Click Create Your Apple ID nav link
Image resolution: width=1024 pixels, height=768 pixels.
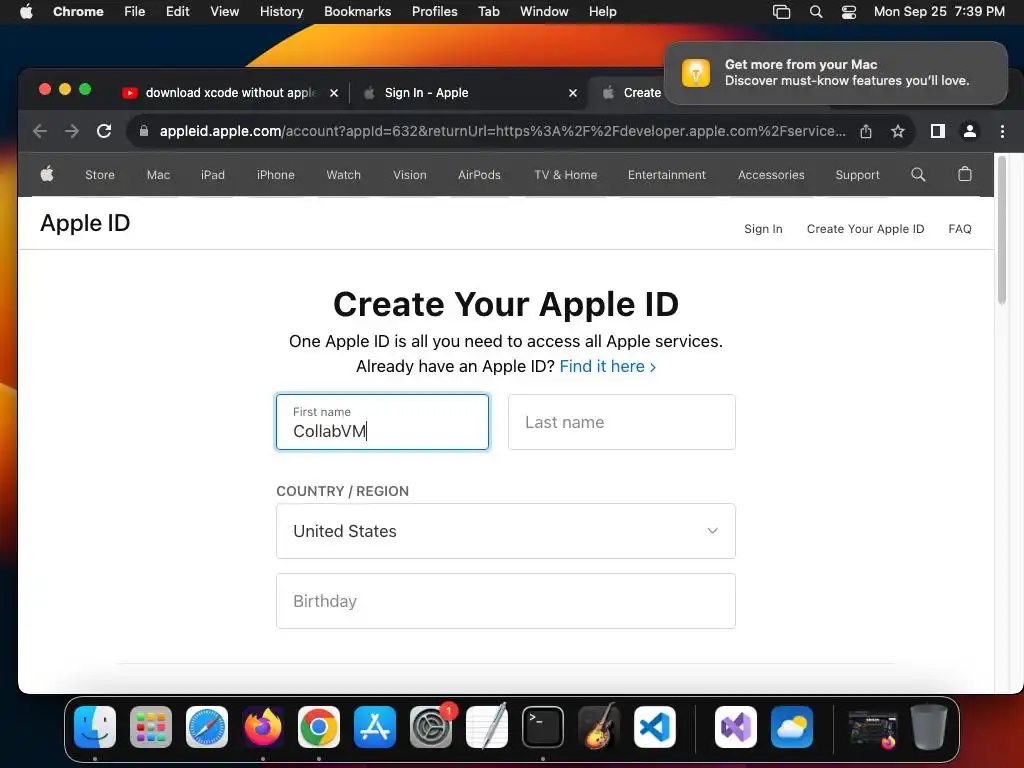865,229
